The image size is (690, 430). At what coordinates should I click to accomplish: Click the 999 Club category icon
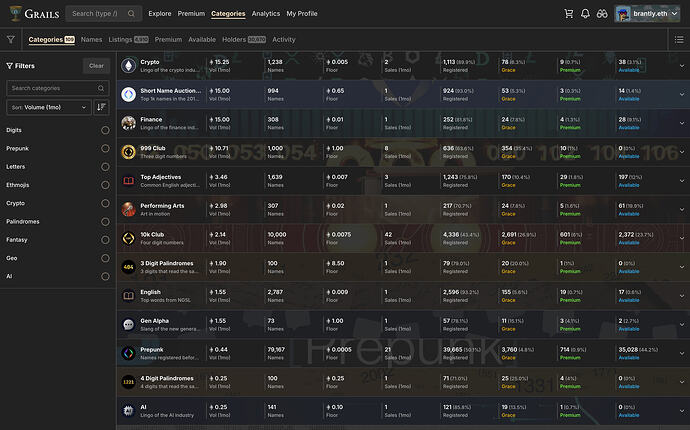point(129,152)
